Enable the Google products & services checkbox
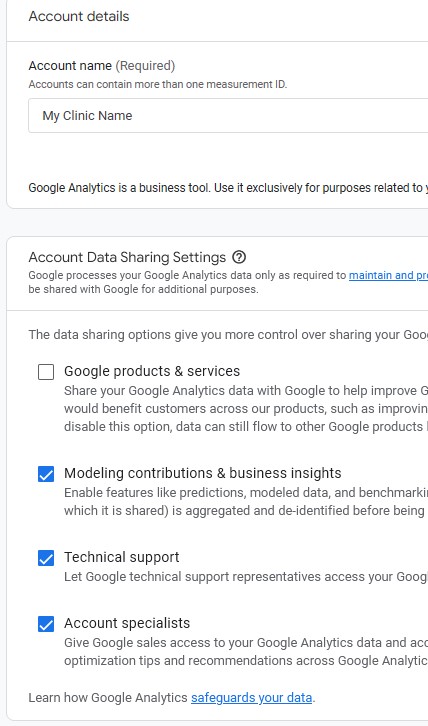This screenshot has width=428, height=726. pyautogui.click(x=46, y=372)
